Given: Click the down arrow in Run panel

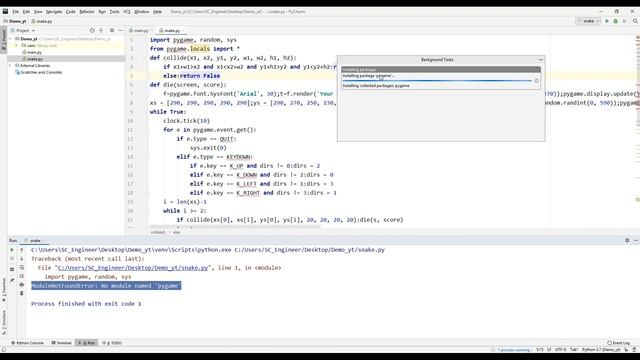Looking at the screenshot, I should 22,259.
